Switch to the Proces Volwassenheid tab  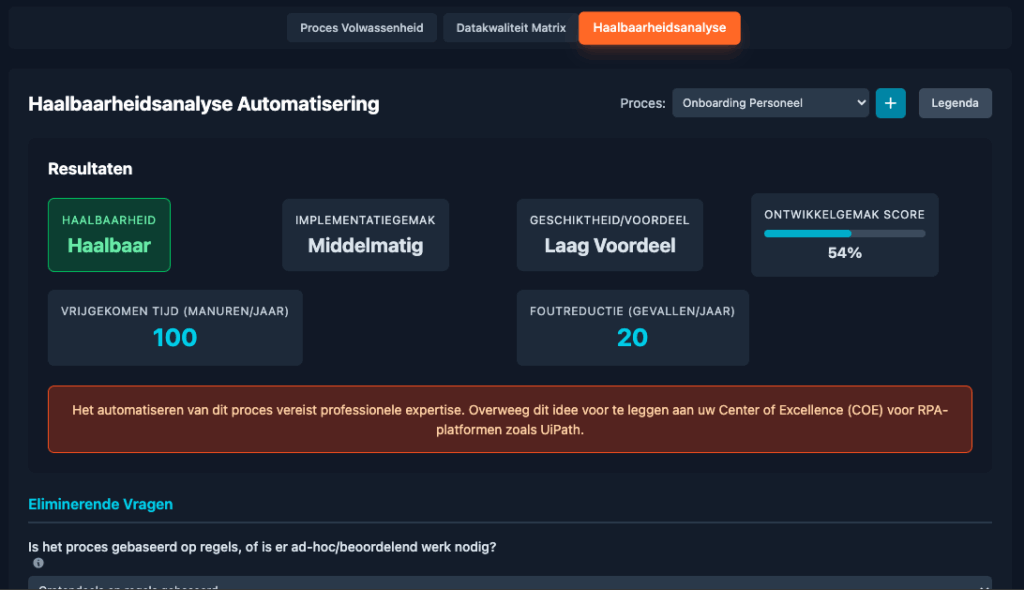coord(361,28)
